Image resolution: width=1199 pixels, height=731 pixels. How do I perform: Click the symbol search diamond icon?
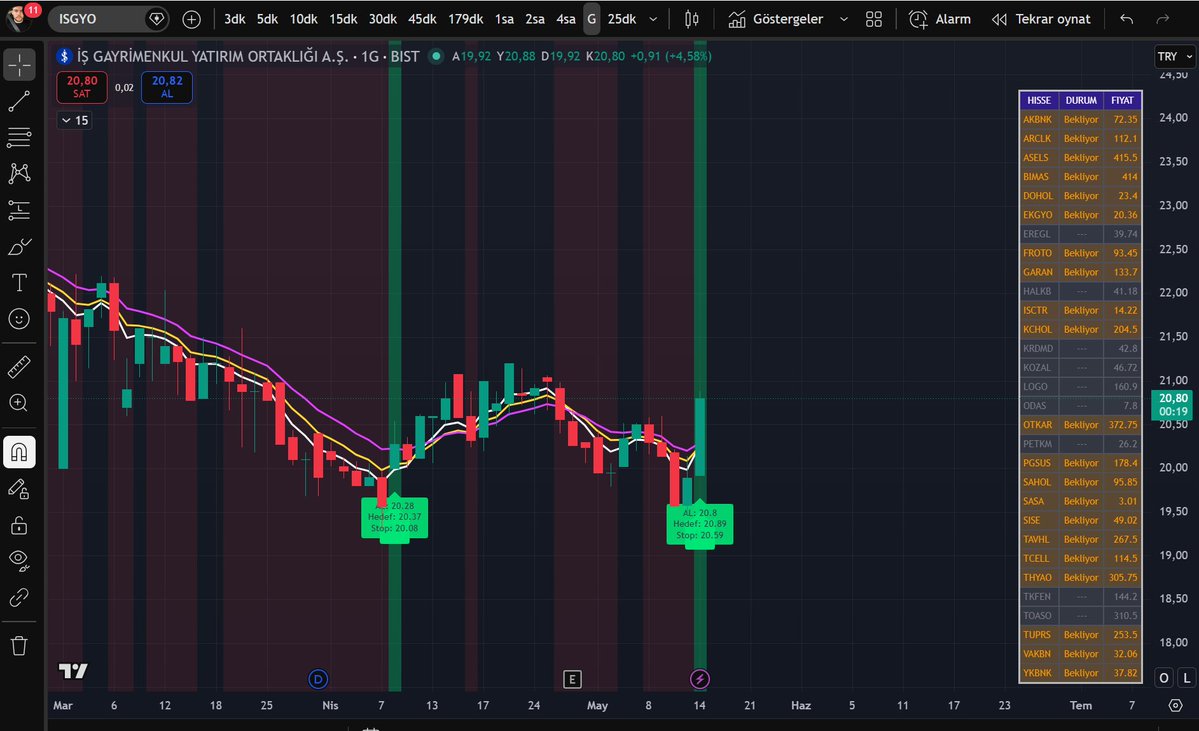[x=157, y=18]
